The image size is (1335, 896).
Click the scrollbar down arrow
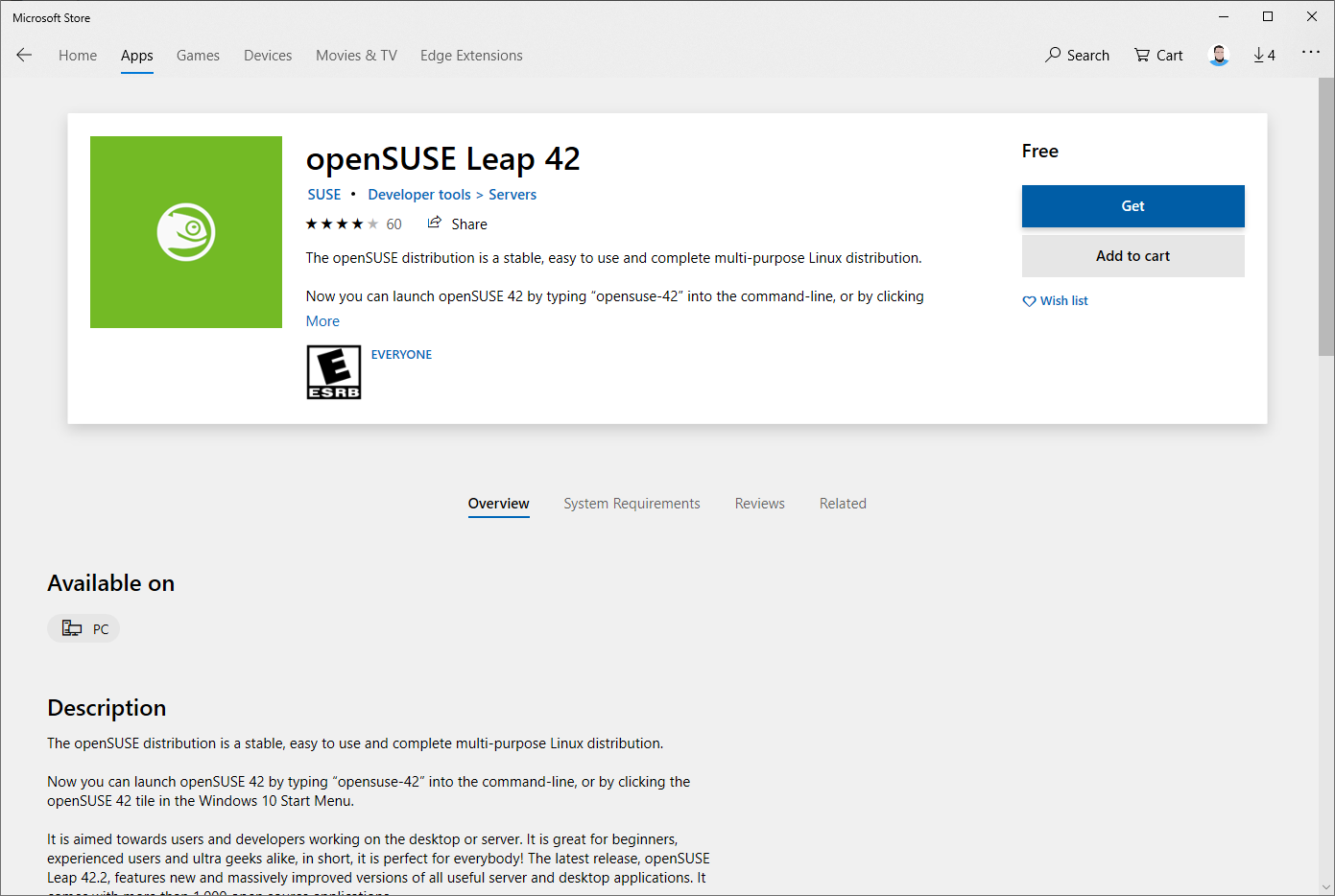tap(1326, 887)
